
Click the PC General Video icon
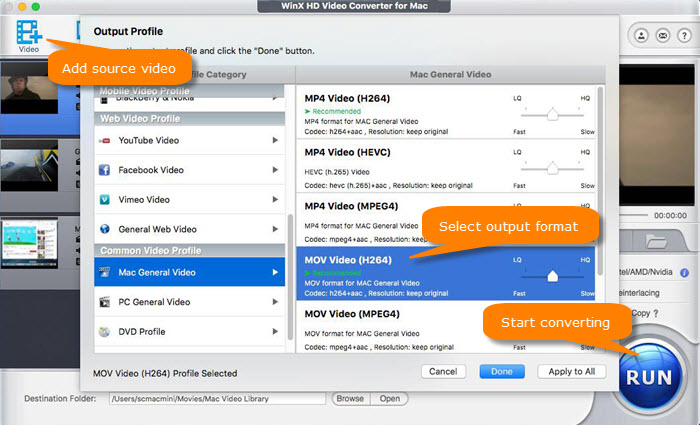coord(104,302)
